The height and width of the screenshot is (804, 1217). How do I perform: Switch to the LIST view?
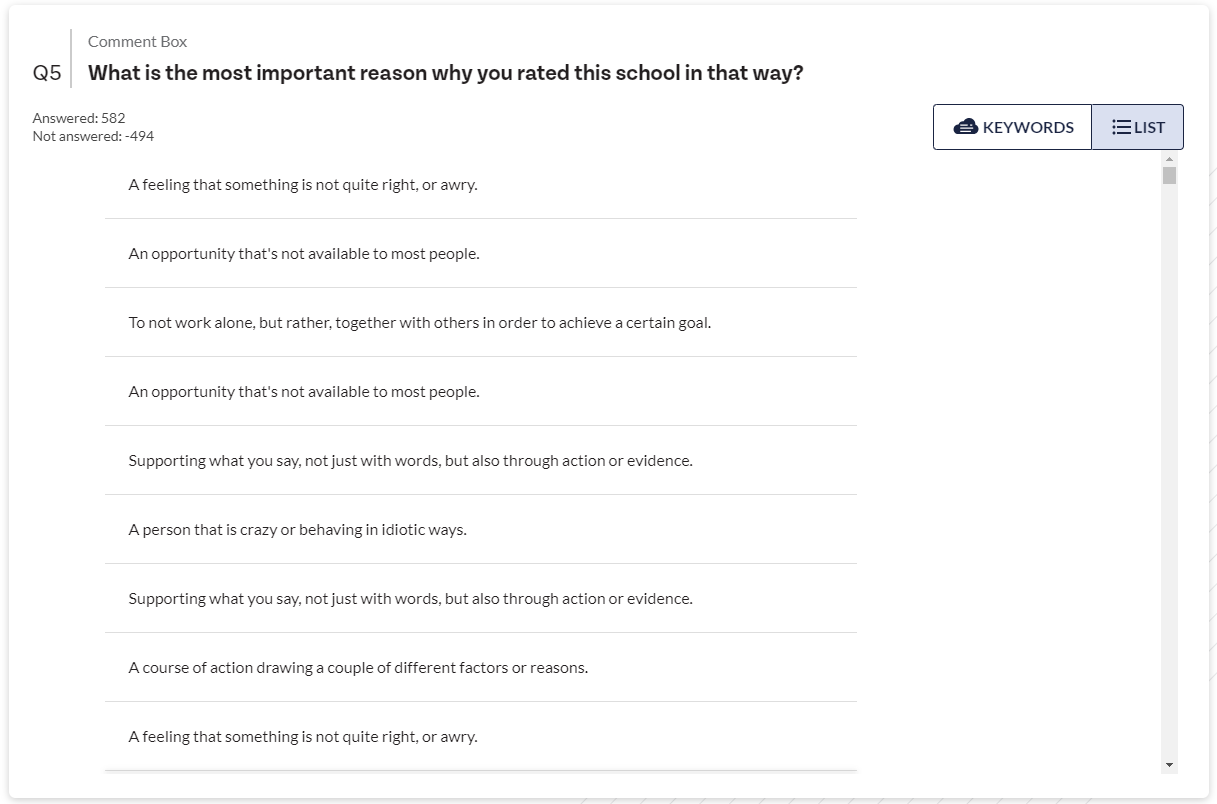coord(1137,127)
